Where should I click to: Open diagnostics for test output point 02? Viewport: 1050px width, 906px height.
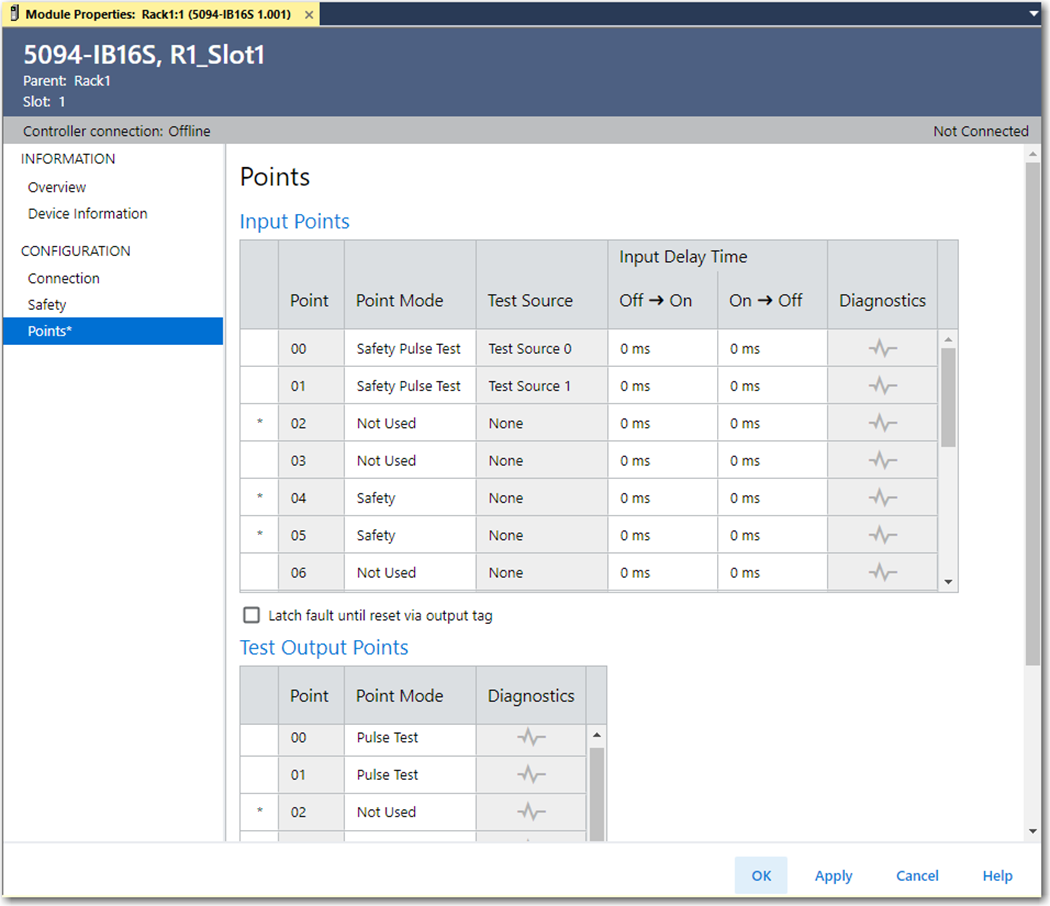[531, 812]
